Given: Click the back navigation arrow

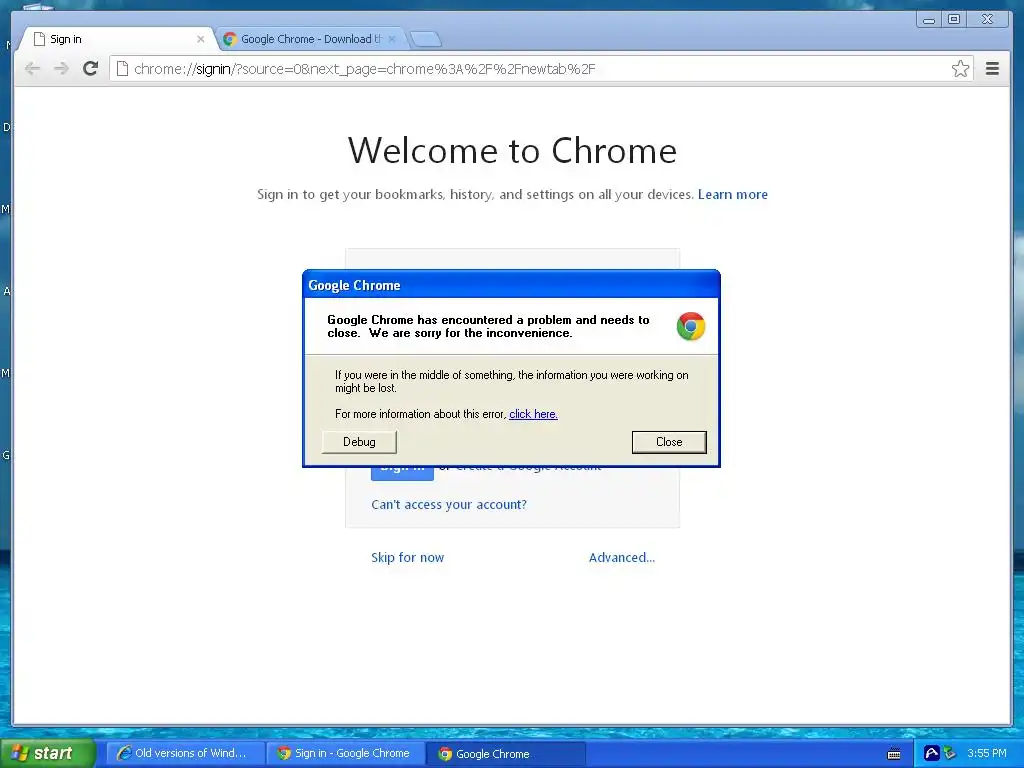Looking at the screenshot, I should [32, 69].
